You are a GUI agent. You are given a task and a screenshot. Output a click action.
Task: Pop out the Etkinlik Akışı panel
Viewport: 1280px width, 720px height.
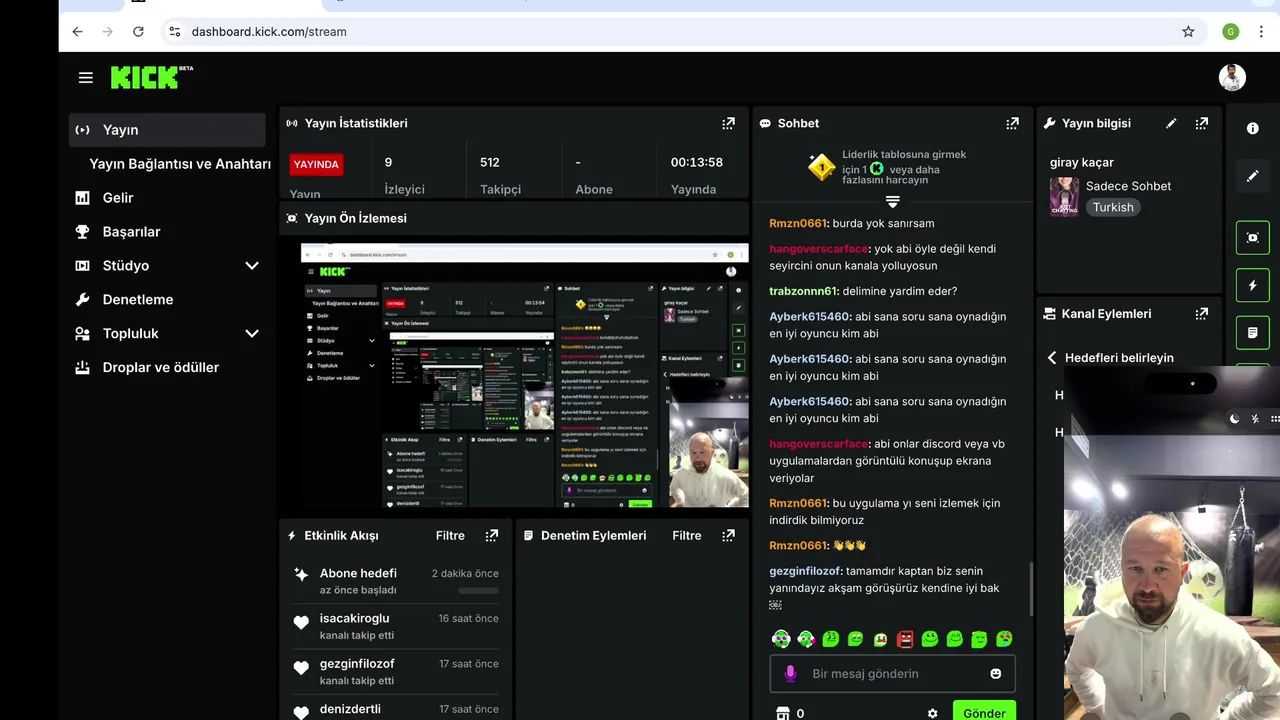pyautogui.click(x=491, y=535)
